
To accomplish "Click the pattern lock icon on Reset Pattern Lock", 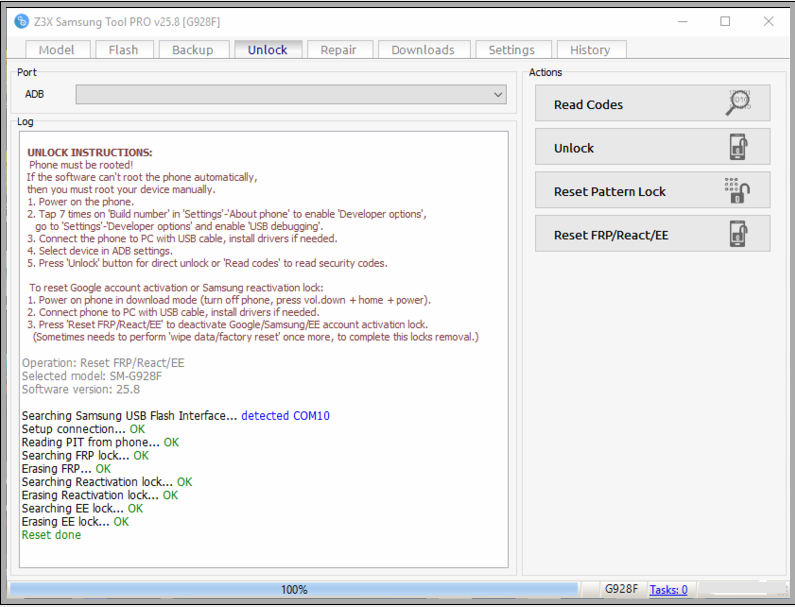I will (737, 190).
